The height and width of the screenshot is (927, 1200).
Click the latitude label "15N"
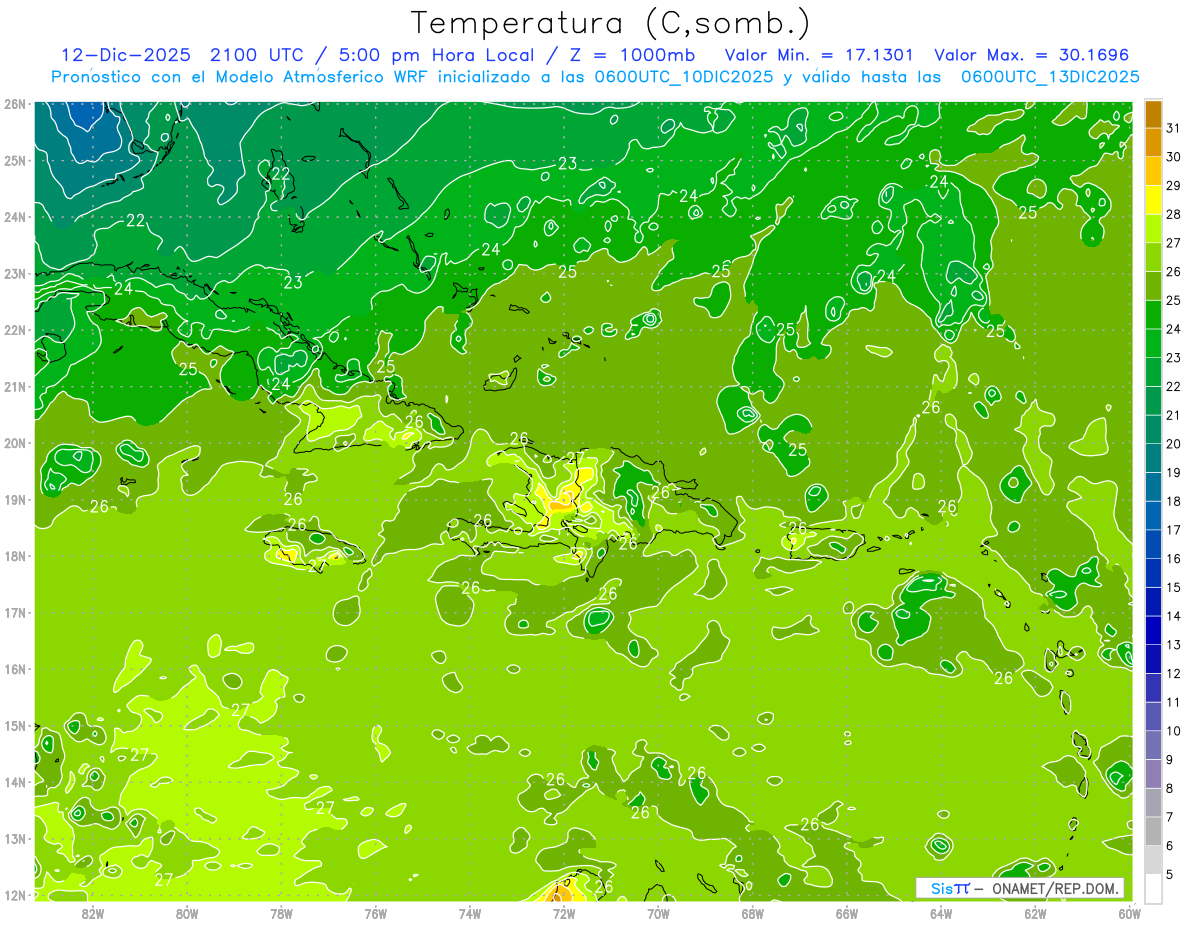[14, 726]
